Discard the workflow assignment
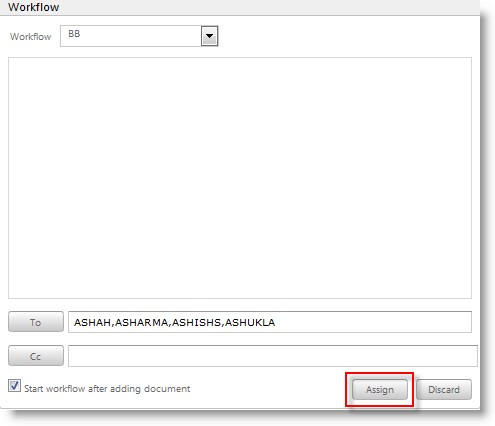The width and height of the screenshot is (495, 426). 444,389
